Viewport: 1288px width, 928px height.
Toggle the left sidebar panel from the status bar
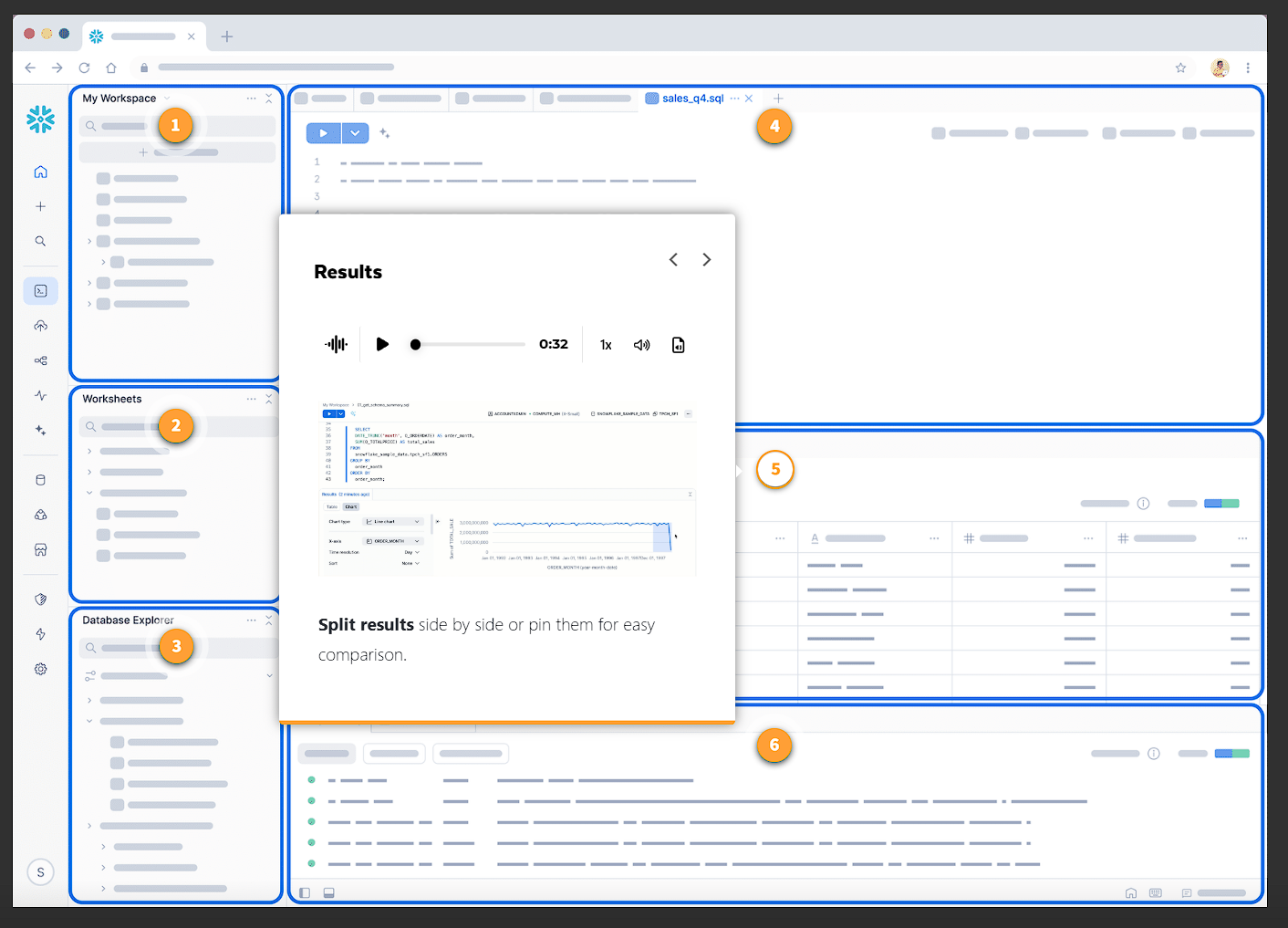pos(305,893)
